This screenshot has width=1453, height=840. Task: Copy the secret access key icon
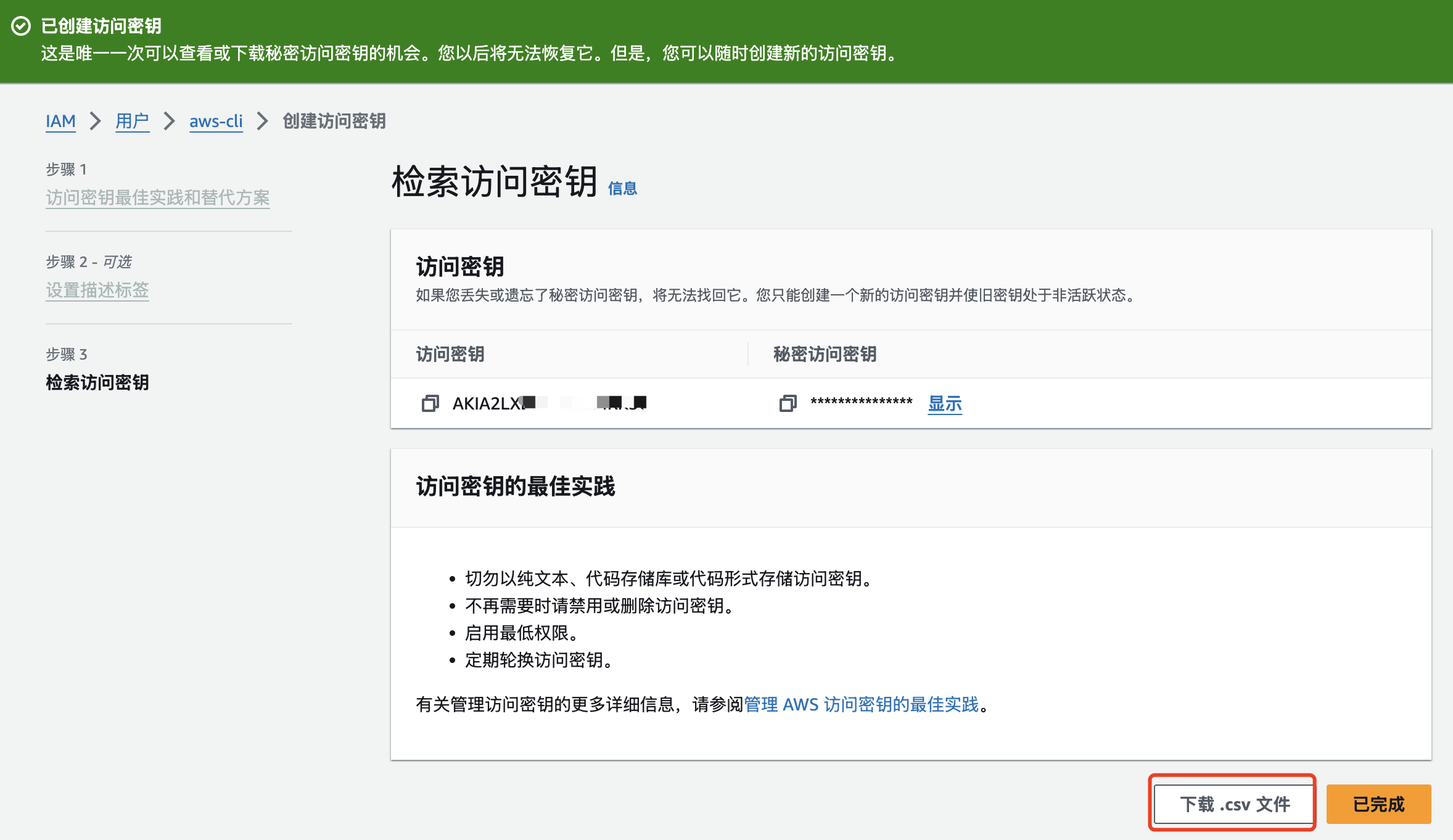(x=788, y=403)
